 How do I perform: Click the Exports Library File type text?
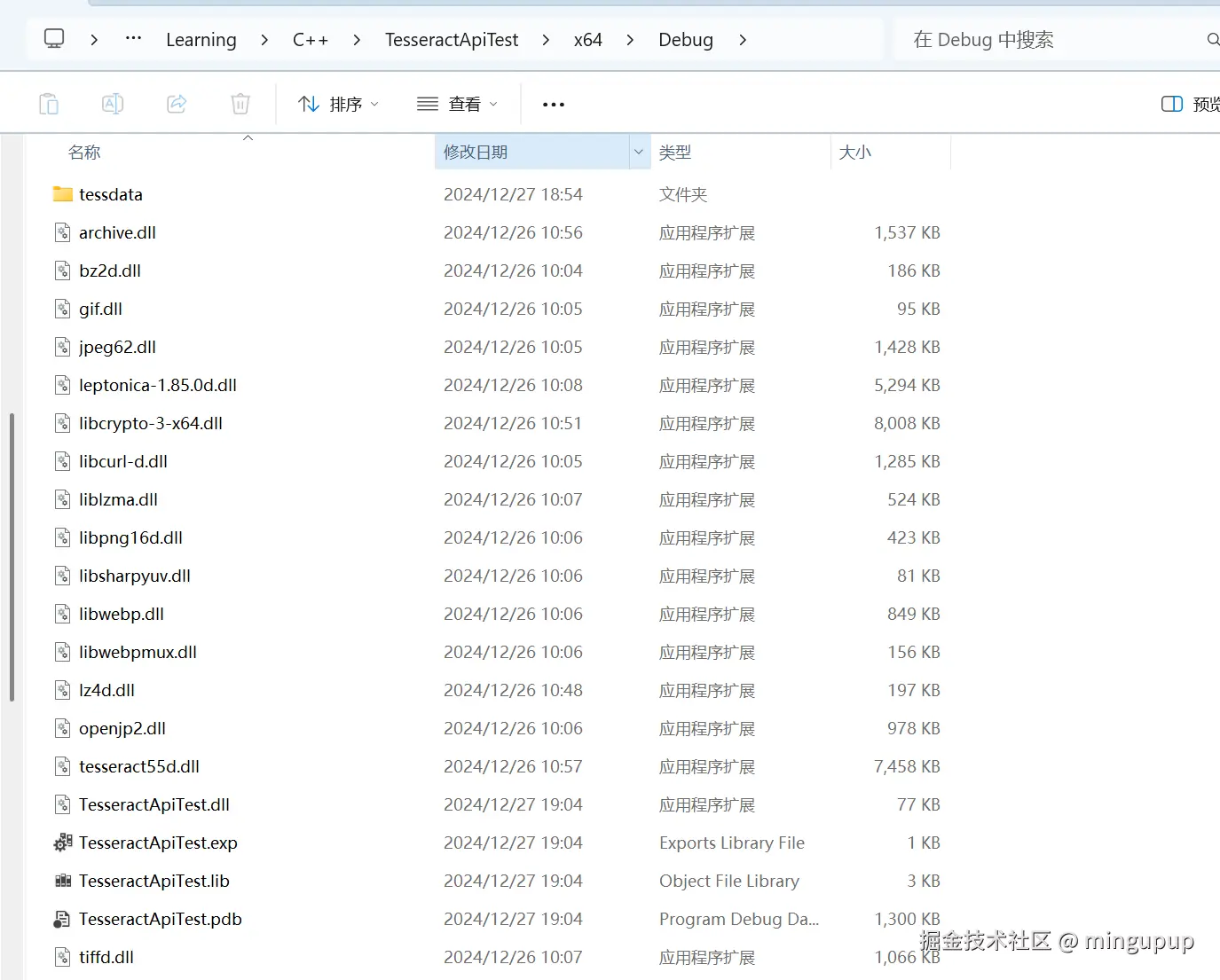point(732,843)
